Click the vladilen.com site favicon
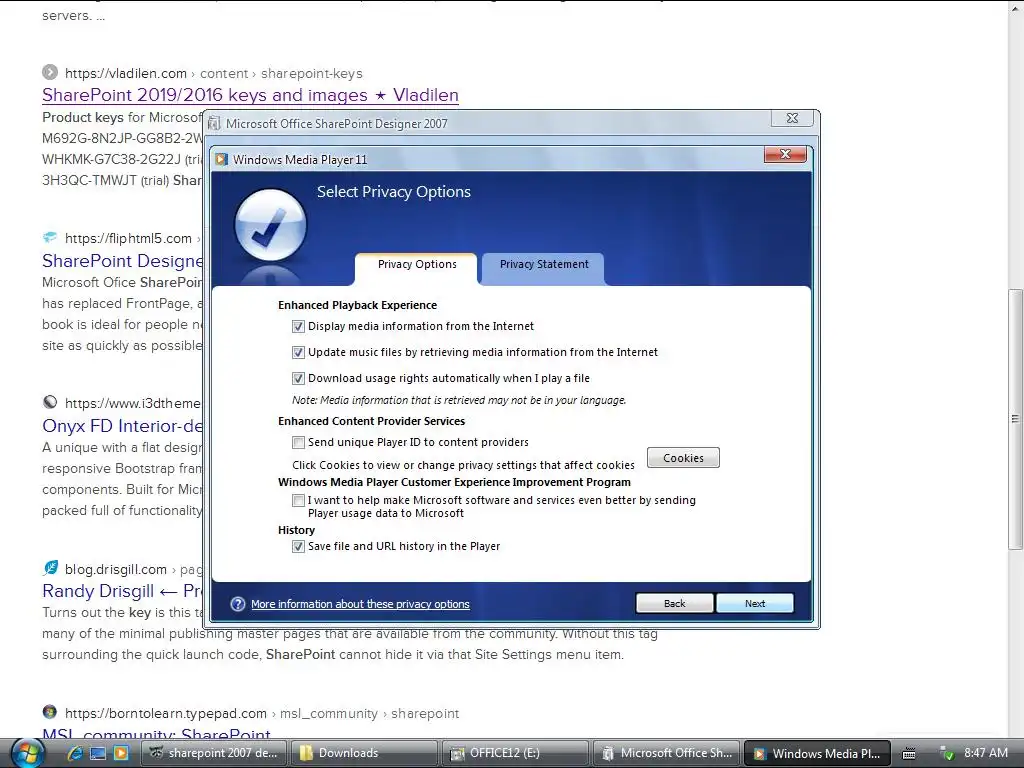 (50, 72)
